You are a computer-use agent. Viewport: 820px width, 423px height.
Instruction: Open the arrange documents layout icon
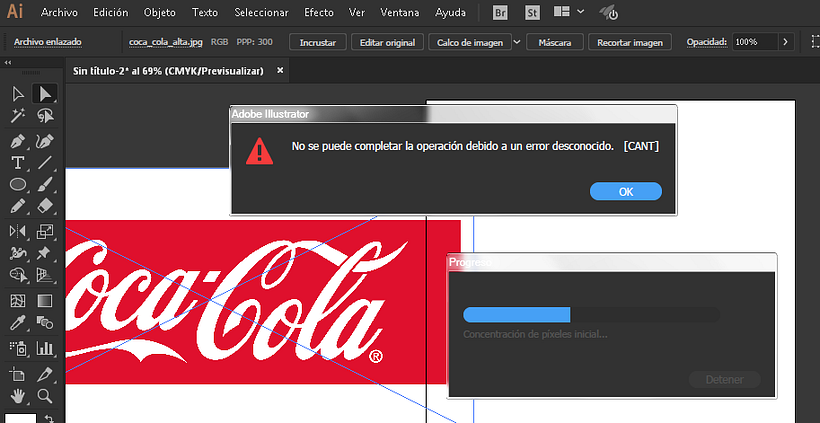point(562,12)
